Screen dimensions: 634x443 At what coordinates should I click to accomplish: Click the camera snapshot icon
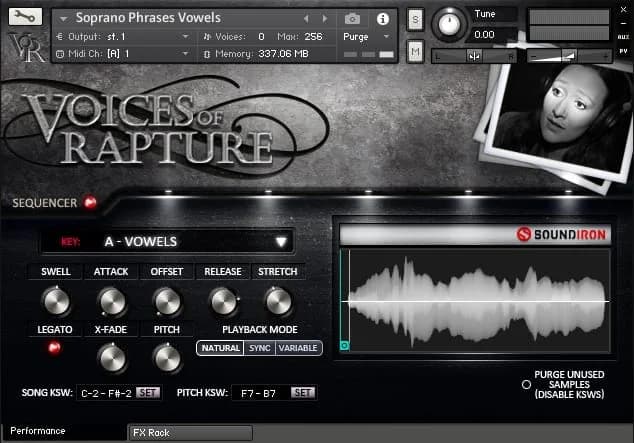point(352,19)
